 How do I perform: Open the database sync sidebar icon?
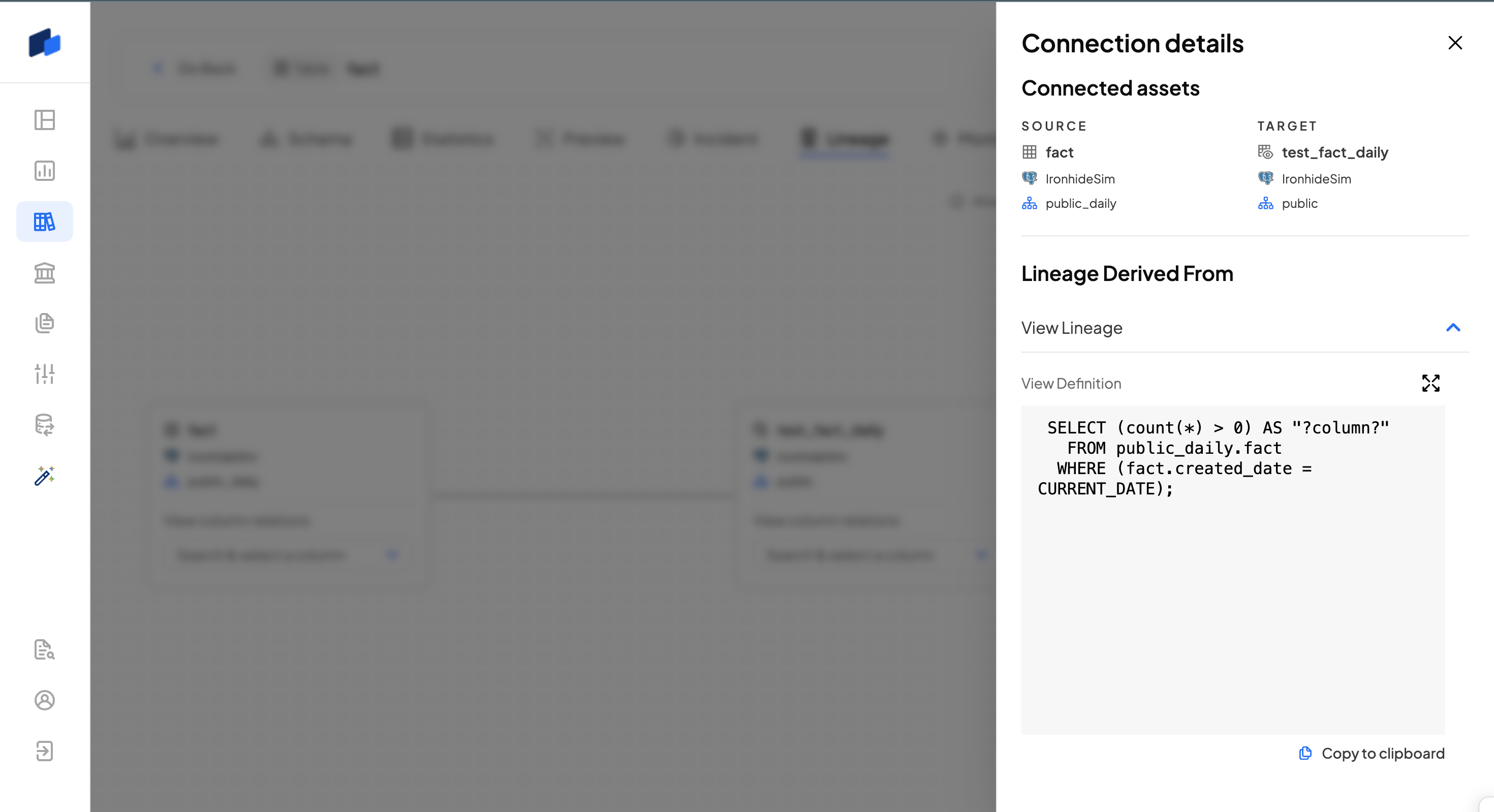click(45, 425)
